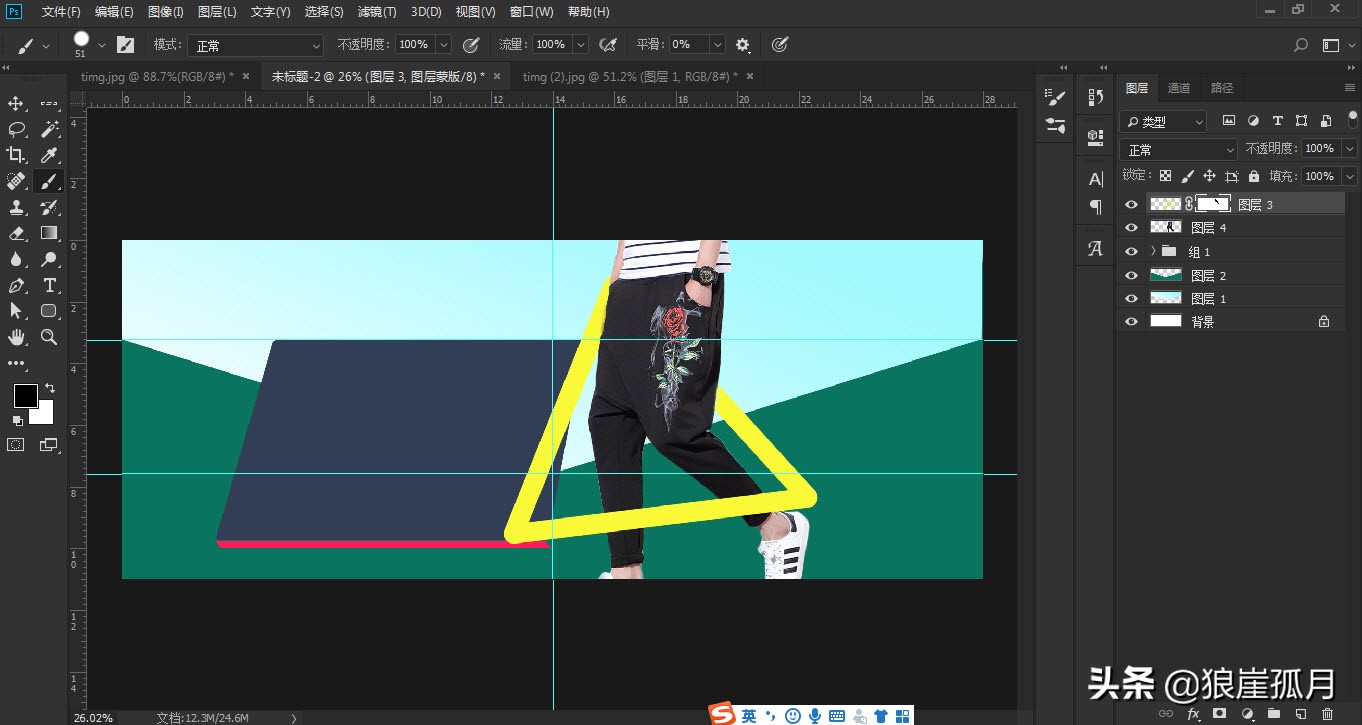The width and height of the screenshot is (1362, 725).
Task: Open the brush 模式 dropdown showing 正常
Action: pos(257,45)
